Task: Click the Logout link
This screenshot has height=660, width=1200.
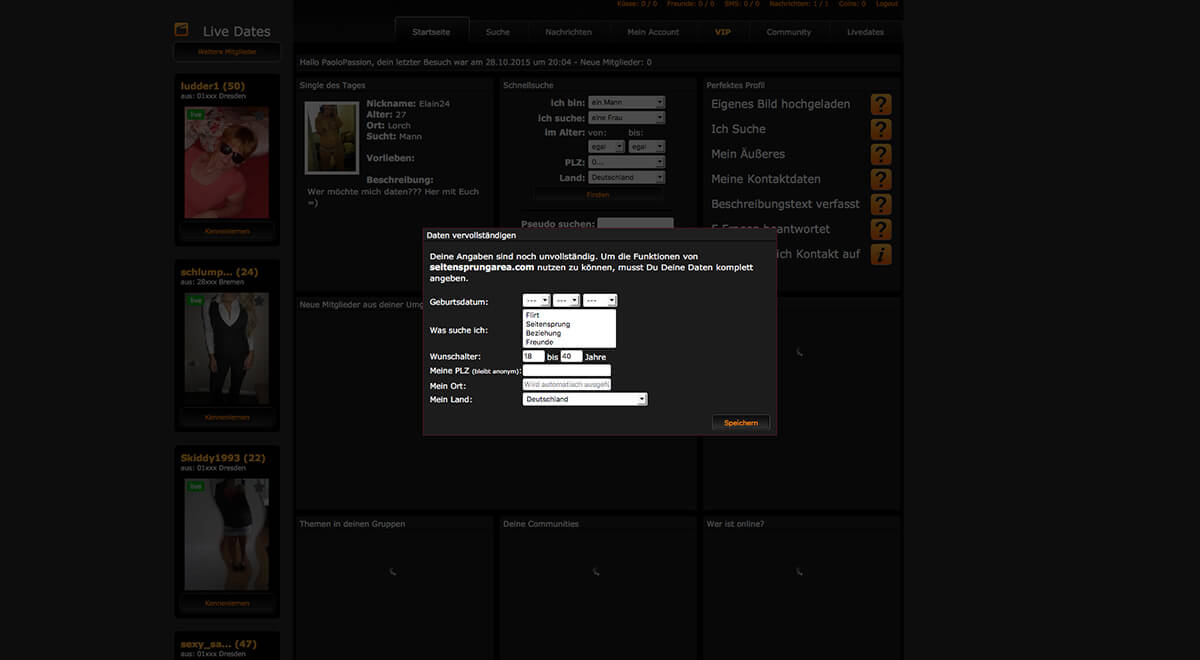Action: pyautogui.click(x=886, y=4)
